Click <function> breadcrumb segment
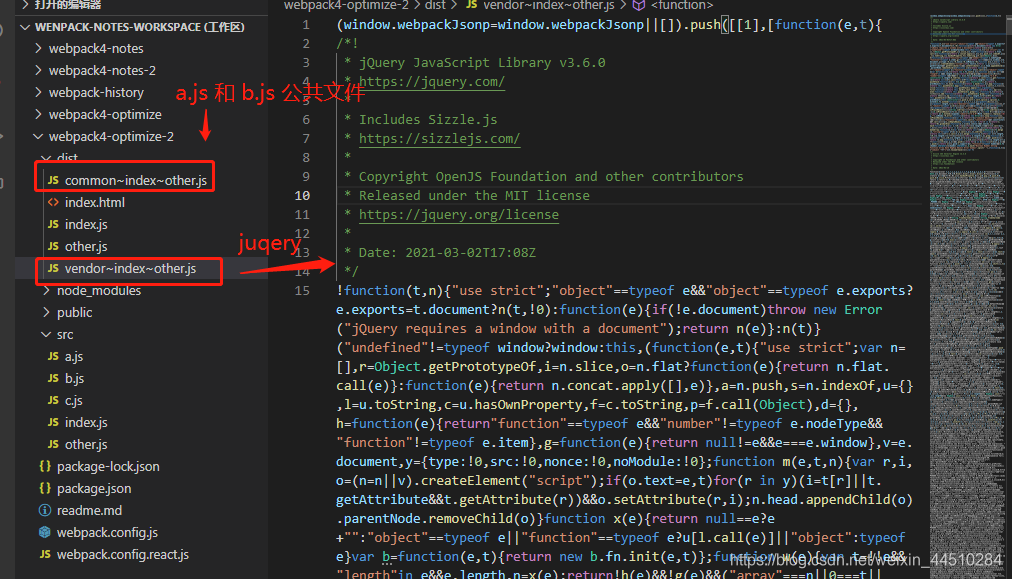The height and width of the screenshot is (579, 1012). coord(682,5)
